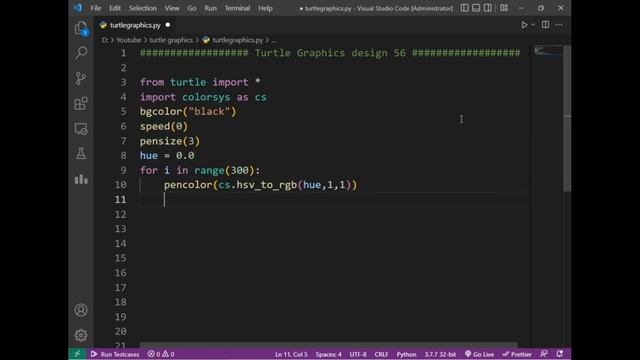Toggle secondary side bar layout
Viewport: 640px width, 360px height.
(x=488, y=8)
